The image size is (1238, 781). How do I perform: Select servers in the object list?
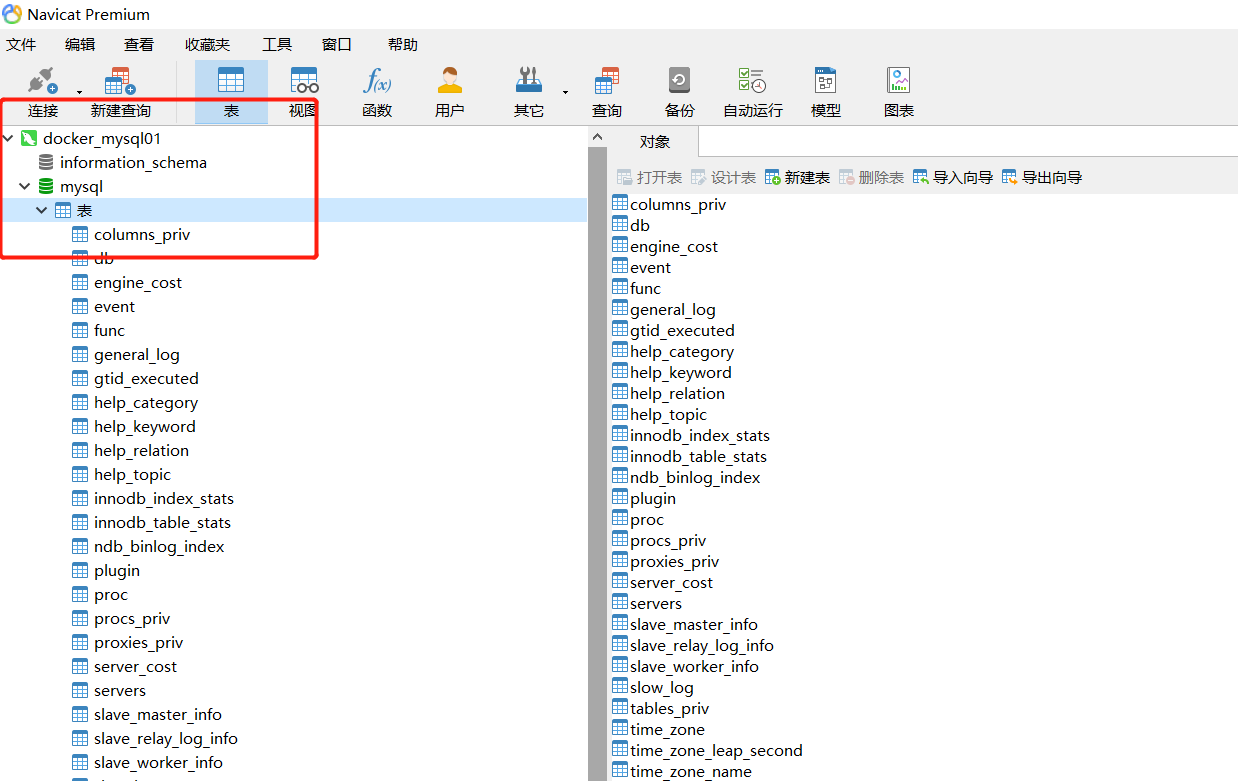click(x=656, y=603)
